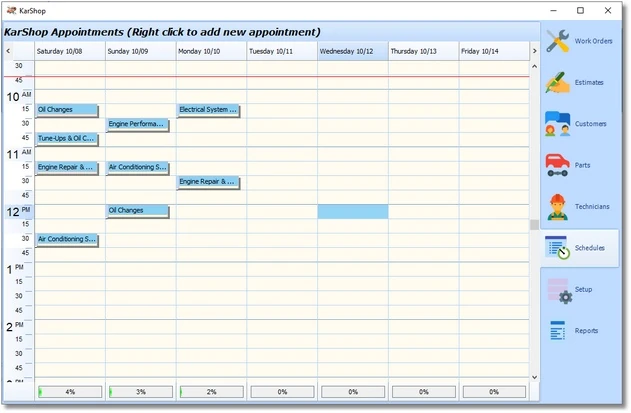Click Tuesday's 0% capacity progress bar
The image size is (631, 413).
282,392
